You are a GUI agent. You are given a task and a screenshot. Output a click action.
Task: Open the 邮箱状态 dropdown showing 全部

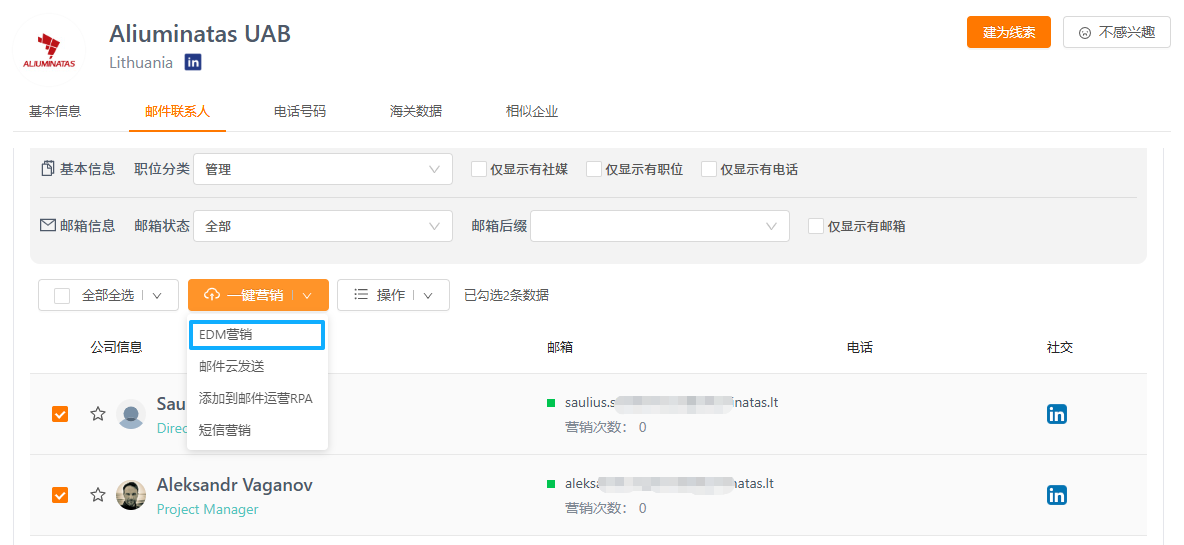pos(323,226)
